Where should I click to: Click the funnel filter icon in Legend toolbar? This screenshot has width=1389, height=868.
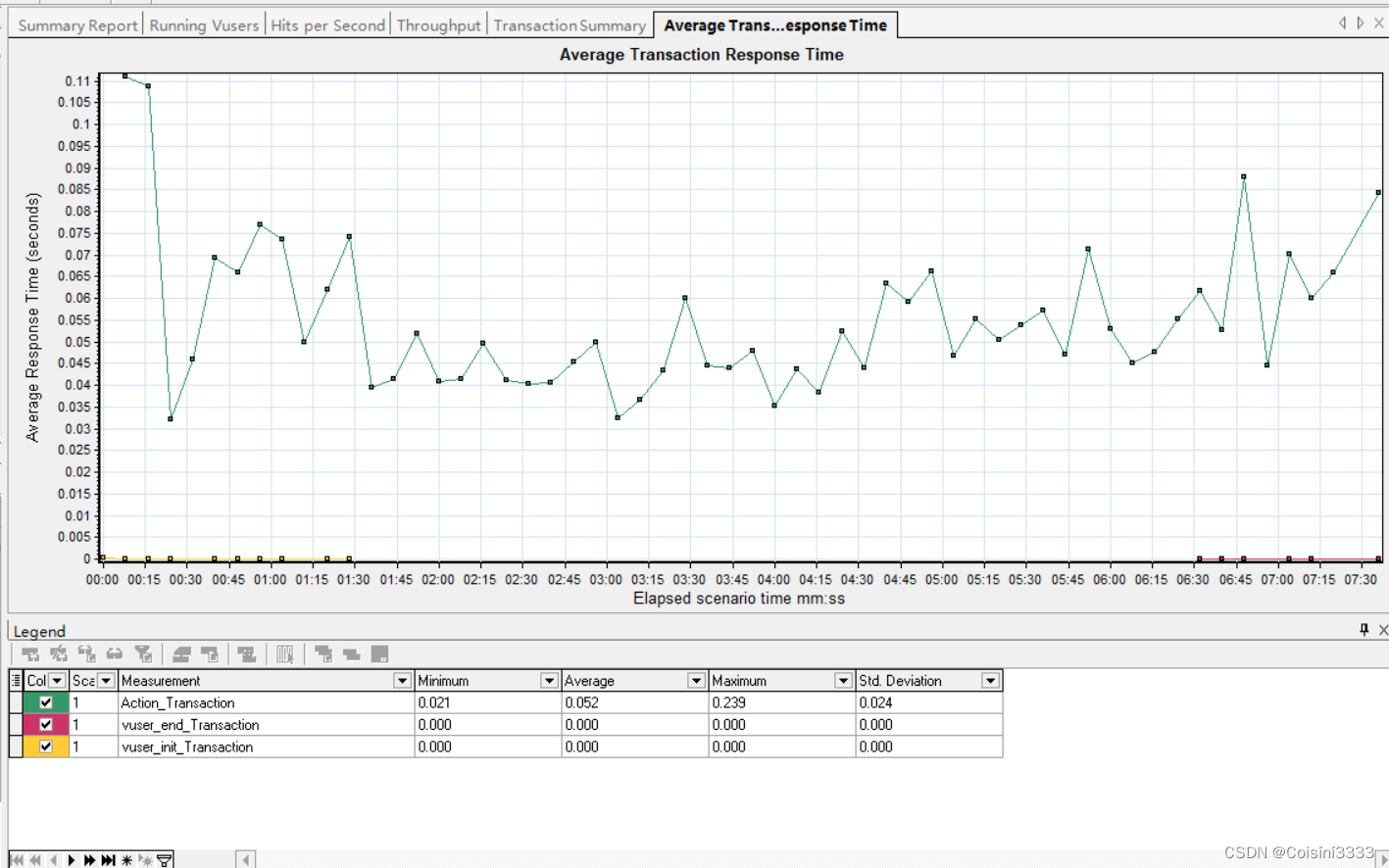pyautogui.click(x=143, y=654)
